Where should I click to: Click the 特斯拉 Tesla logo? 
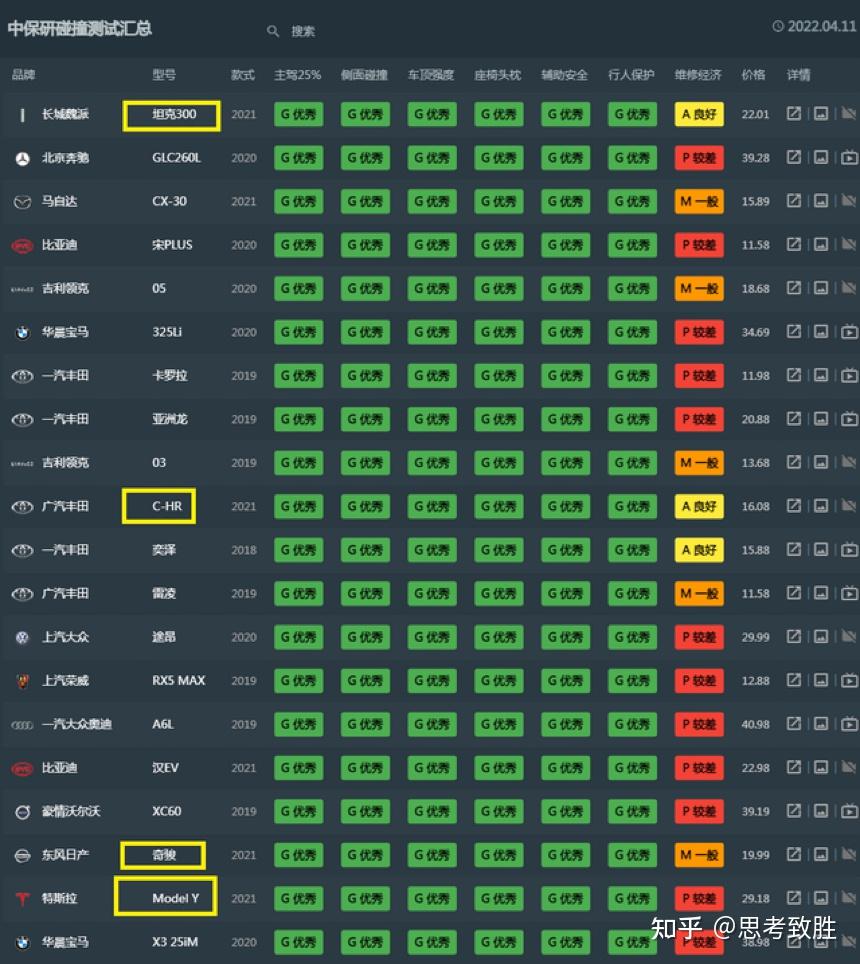click(23, 899)
